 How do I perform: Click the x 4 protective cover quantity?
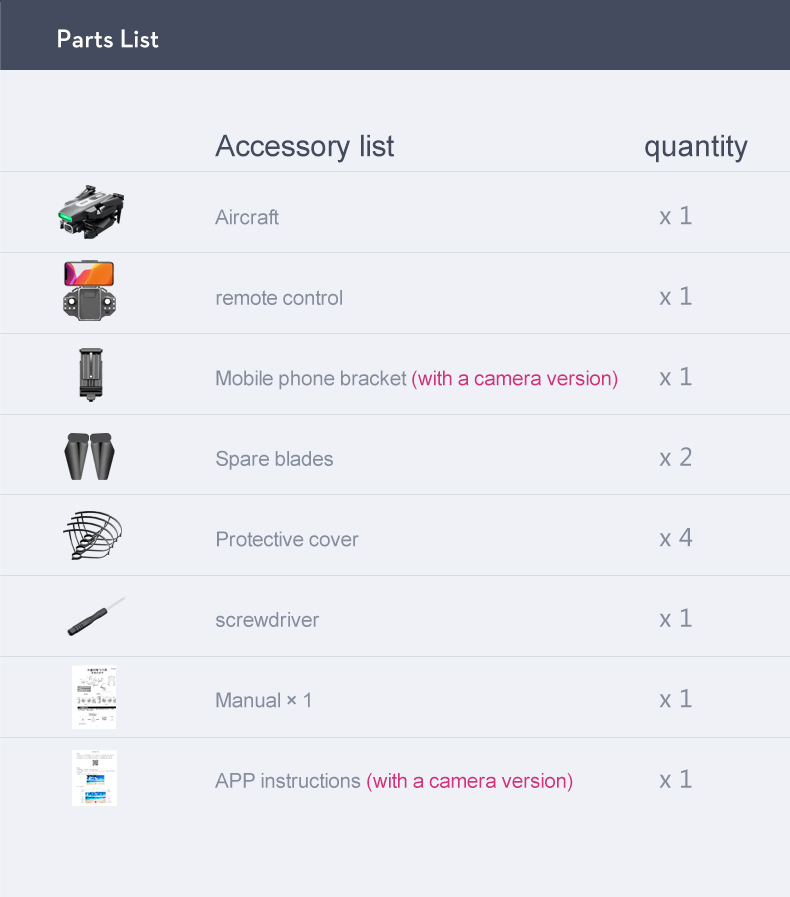coord(675,538)
